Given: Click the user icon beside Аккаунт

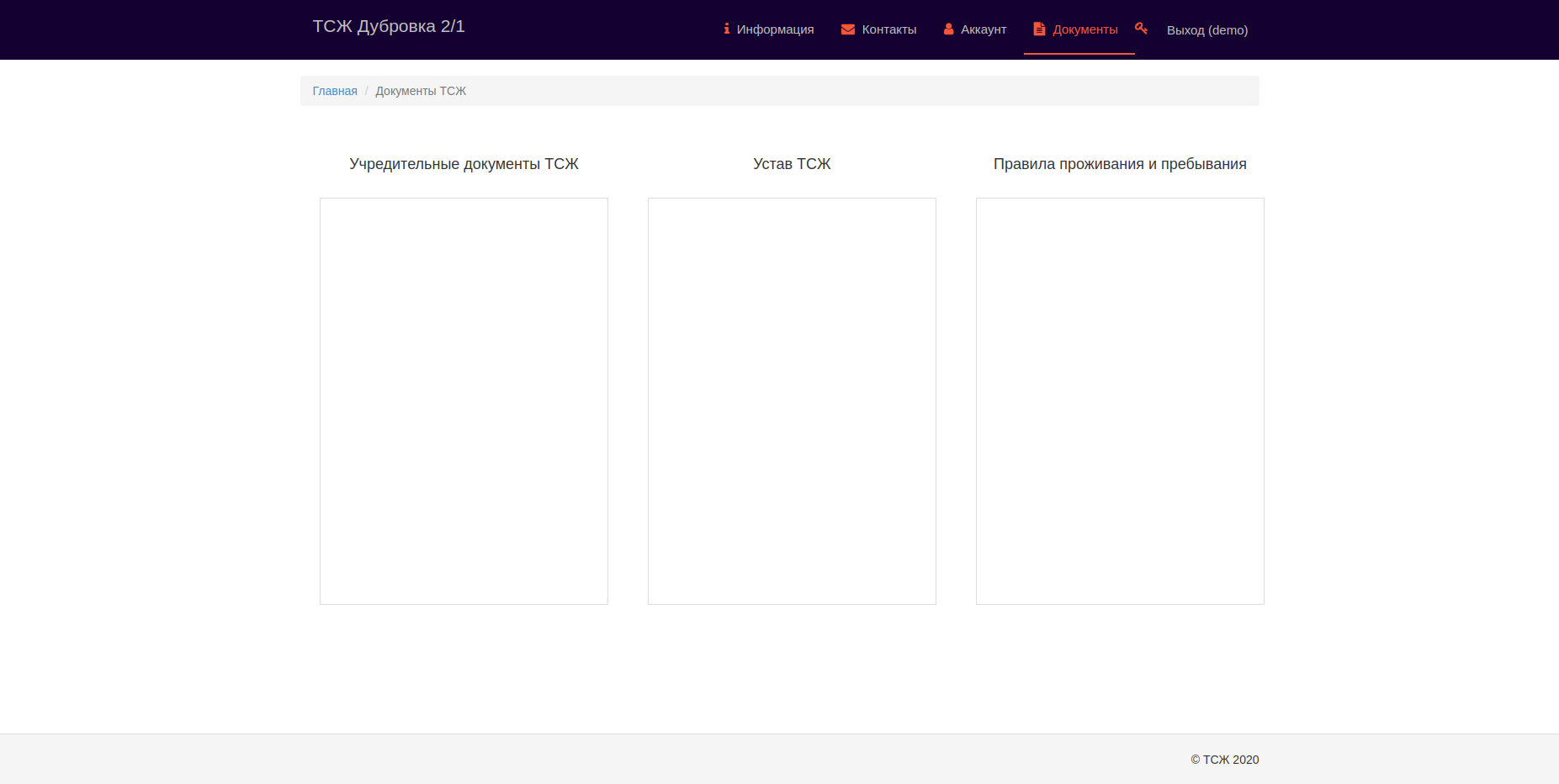Looking at the screenshot, I should 949,29.
